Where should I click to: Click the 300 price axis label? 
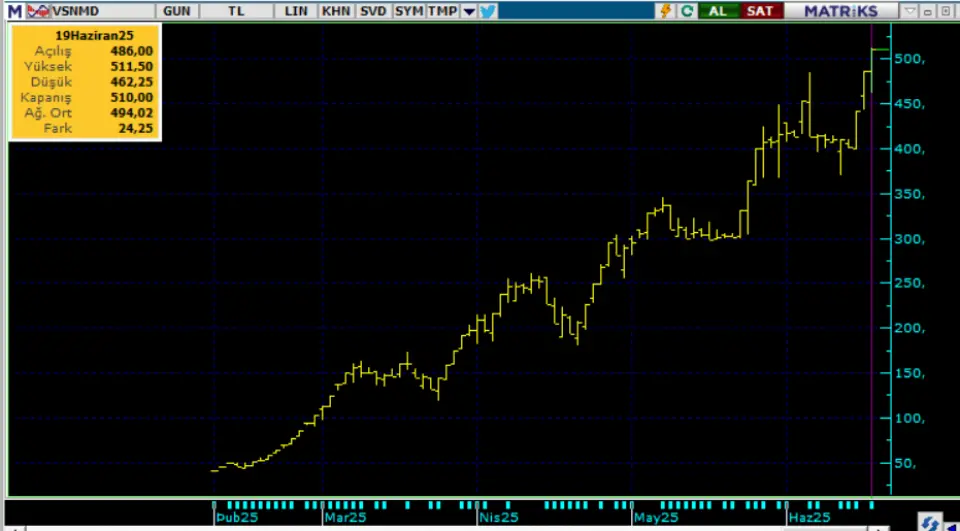point(909,239)
